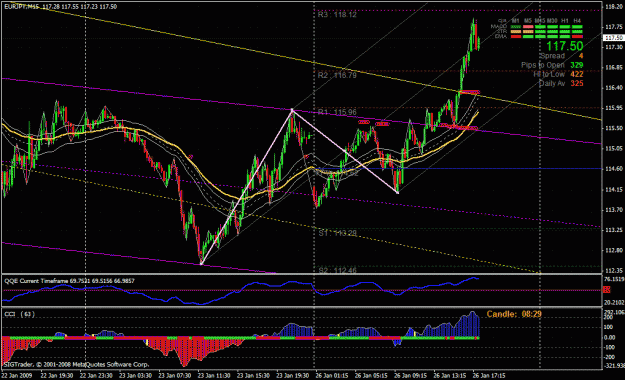Click the S2 : 112.46 pivot label
This screenshot has width=625, height=380.
(x=337, y=270)
